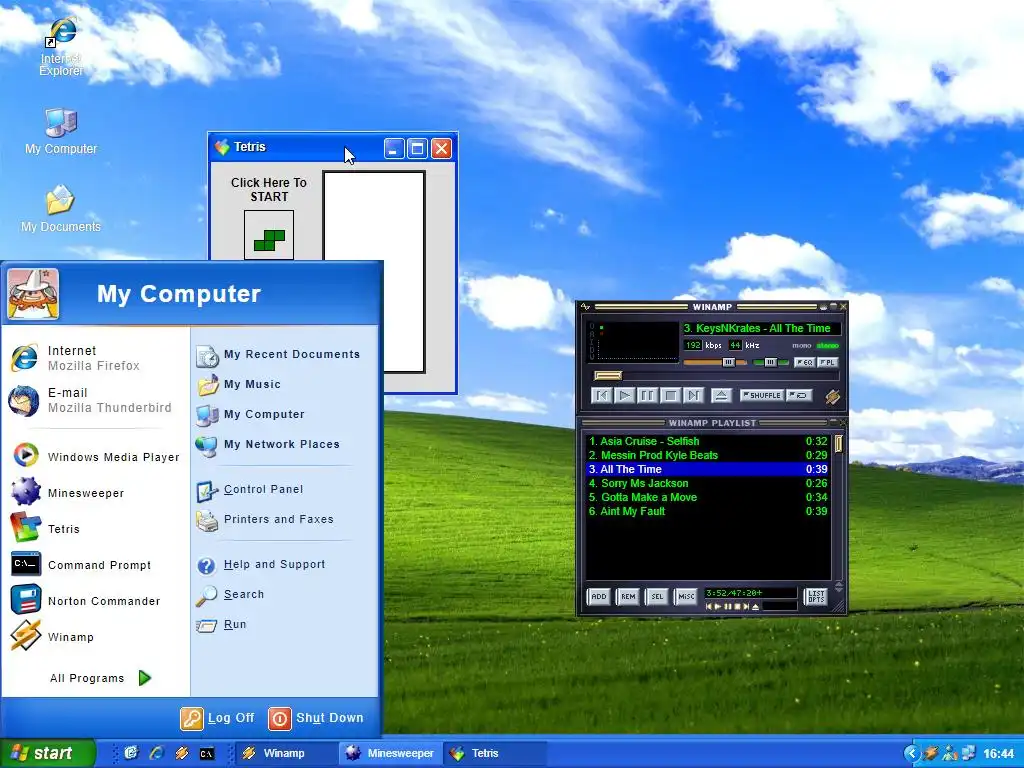The height and width of the screenshot is (768, 1024).
Task: Open Internet Mozilla Firefox from Start menu
Action: 95,358
